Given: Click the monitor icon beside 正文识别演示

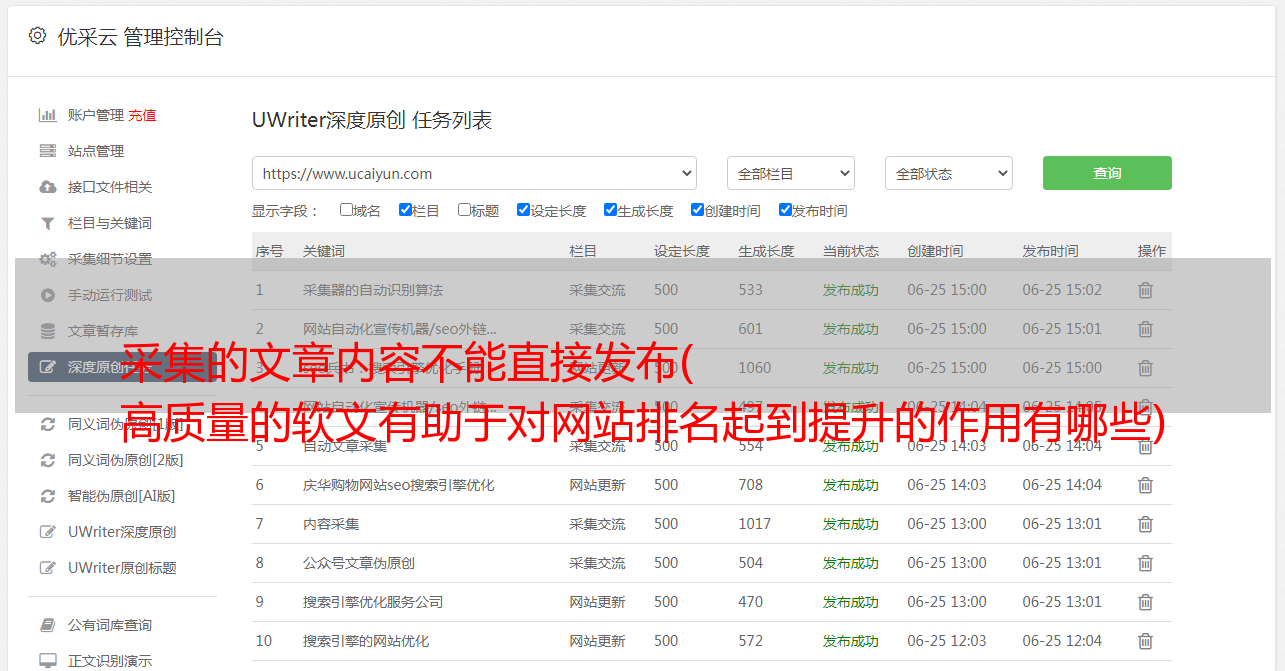Looking at the screenshot, I should pyautogui.click(x=47, y=661).
